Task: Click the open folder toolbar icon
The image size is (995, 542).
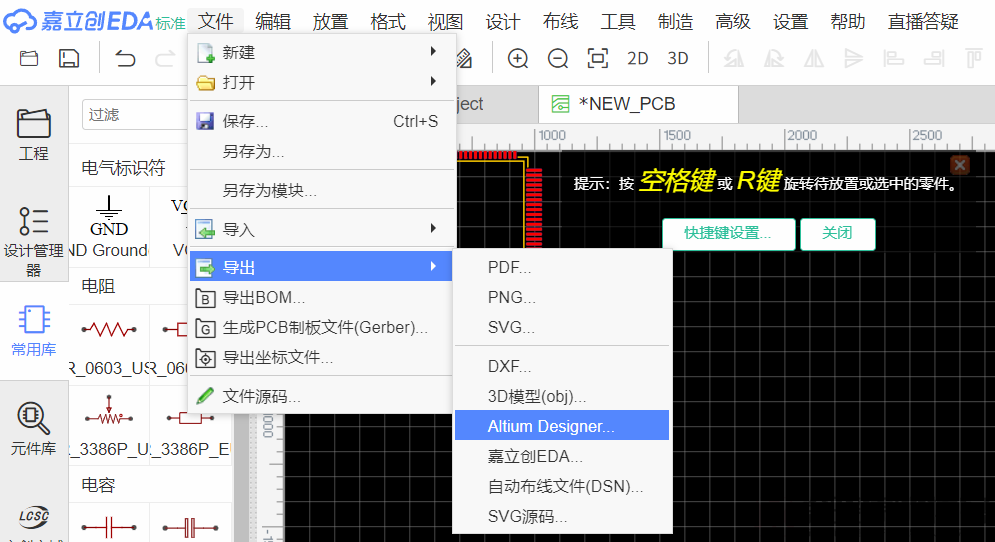Action: coord(29,59)
